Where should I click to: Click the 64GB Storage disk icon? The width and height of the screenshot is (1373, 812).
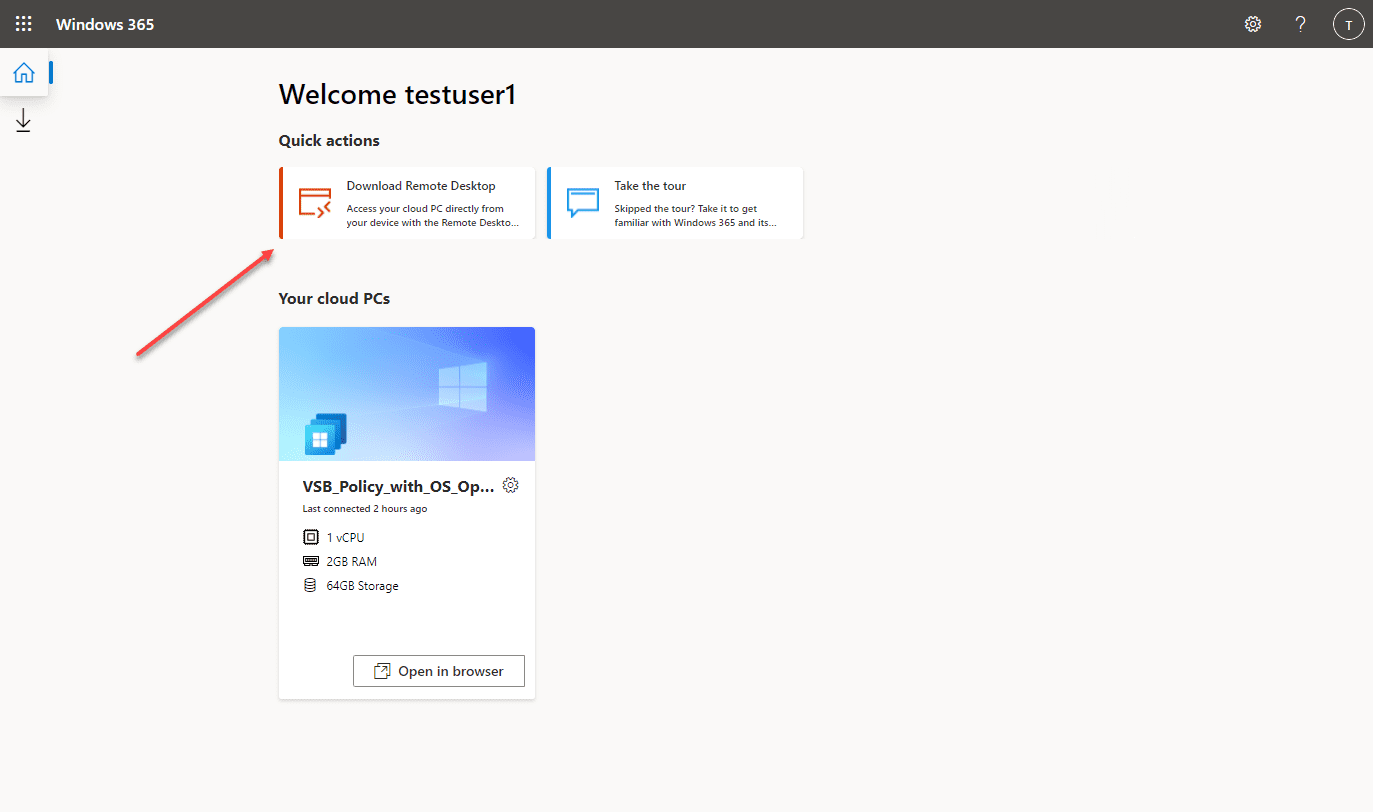point(310,585)
